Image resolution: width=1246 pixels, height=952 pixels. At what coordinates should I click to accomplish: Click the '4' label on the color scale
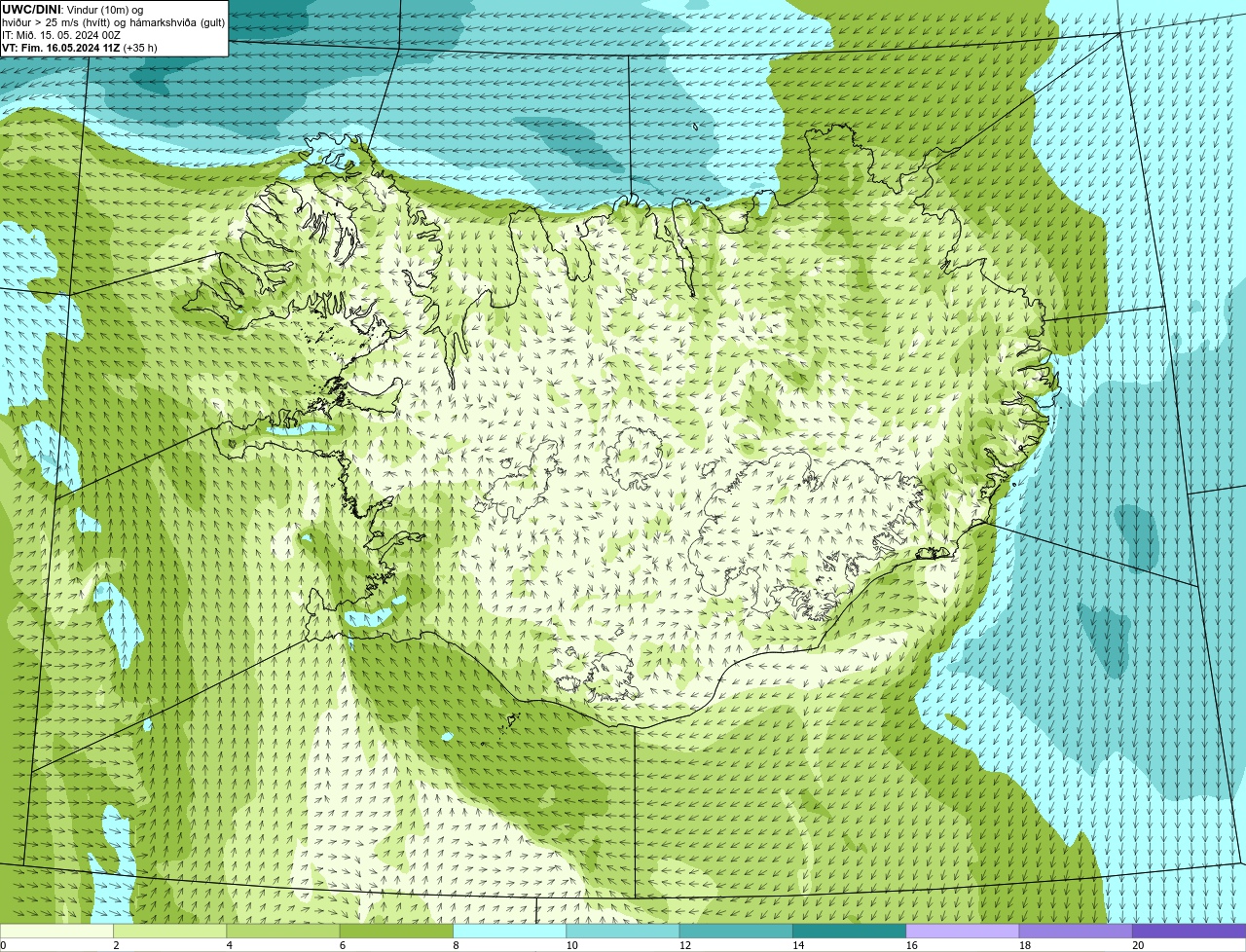230,945
